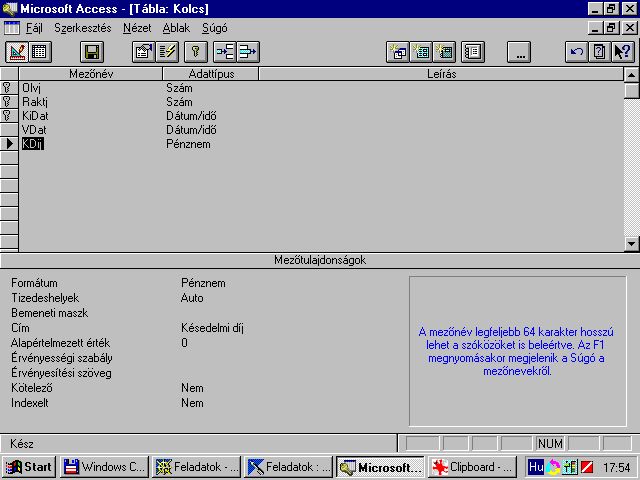The height and width of the screenshot is (480, 640).
Task: Click New Query toolbar icon
Action: pos(398,52)
